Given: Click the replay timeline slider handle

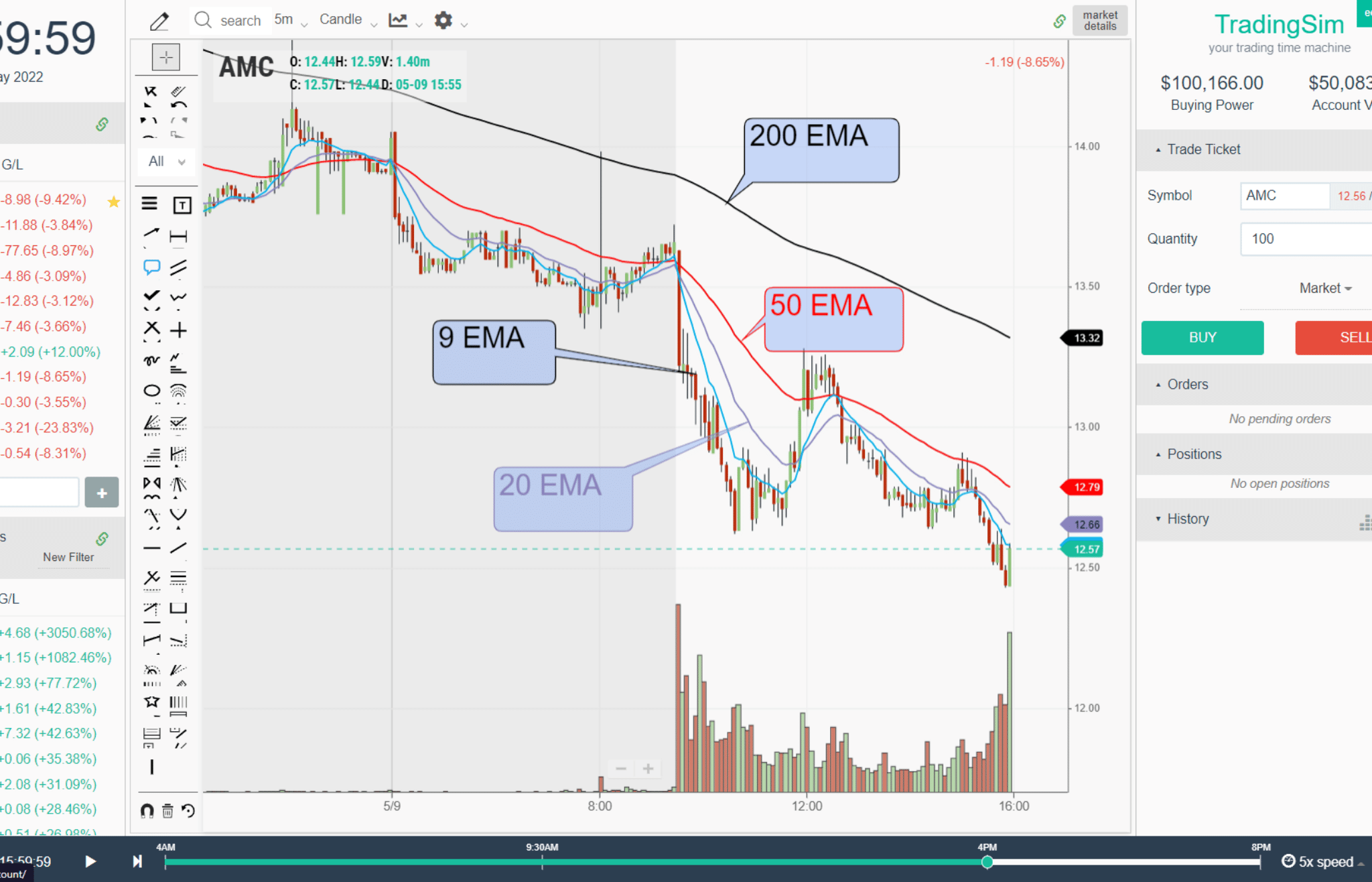Looking at the screenshot, I should [x=987, y=862].
